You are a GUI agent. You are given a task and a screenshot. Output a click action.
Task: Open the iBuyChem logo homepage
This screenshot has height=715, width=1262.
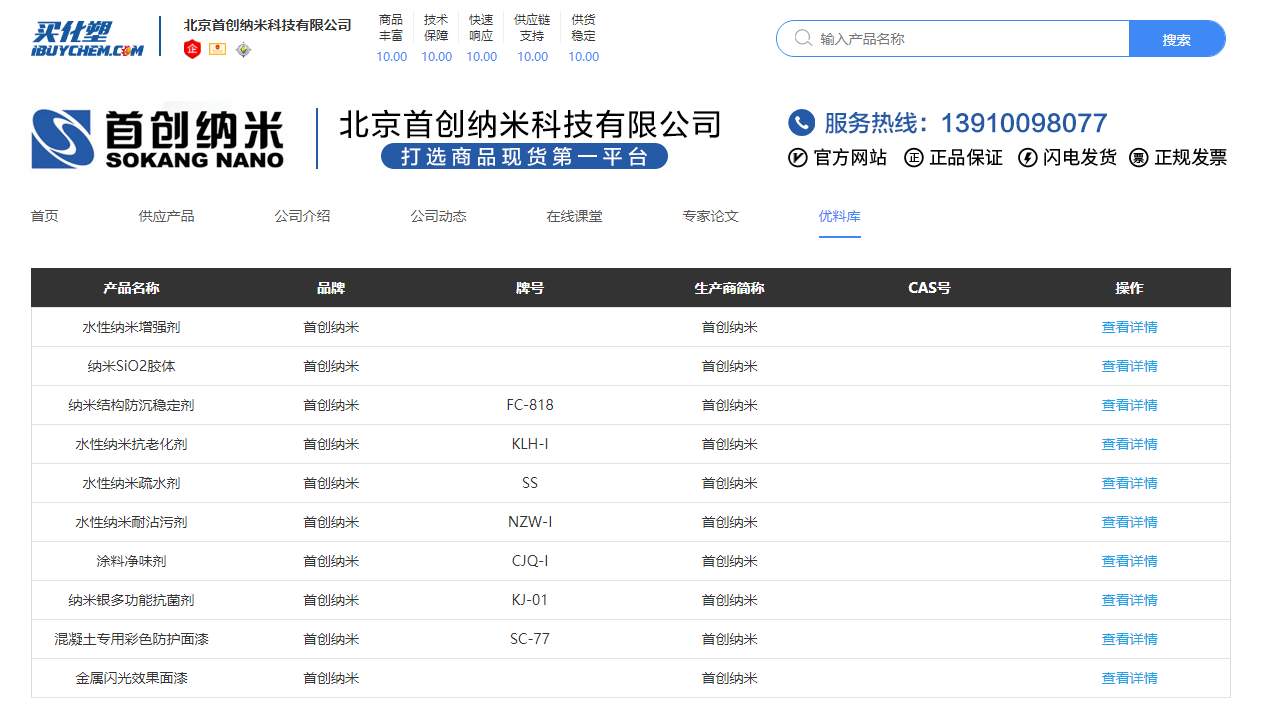(x=88, y=39)
